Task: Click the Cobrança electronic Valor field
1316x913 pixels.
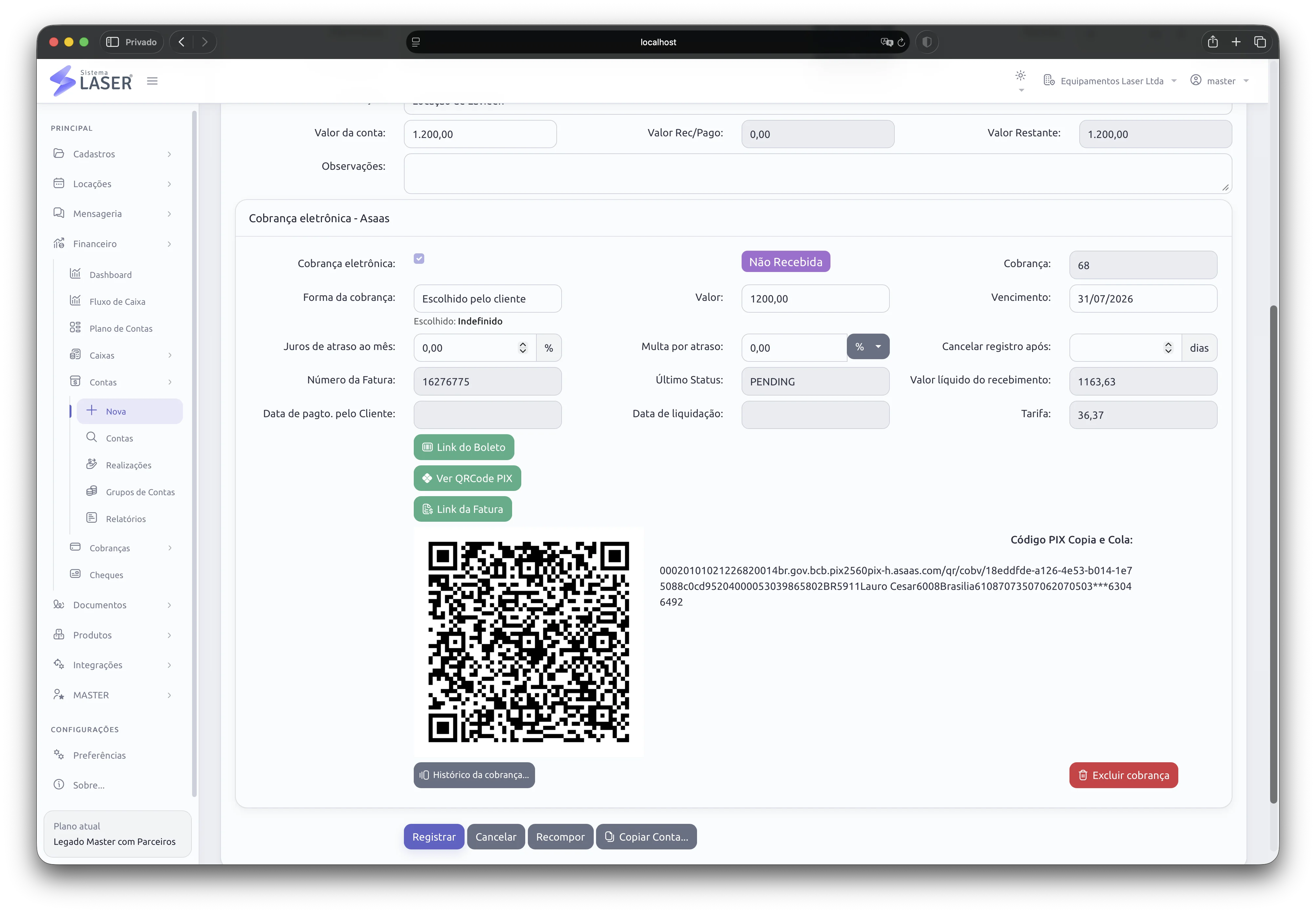Action: click(x=815, y=299)
